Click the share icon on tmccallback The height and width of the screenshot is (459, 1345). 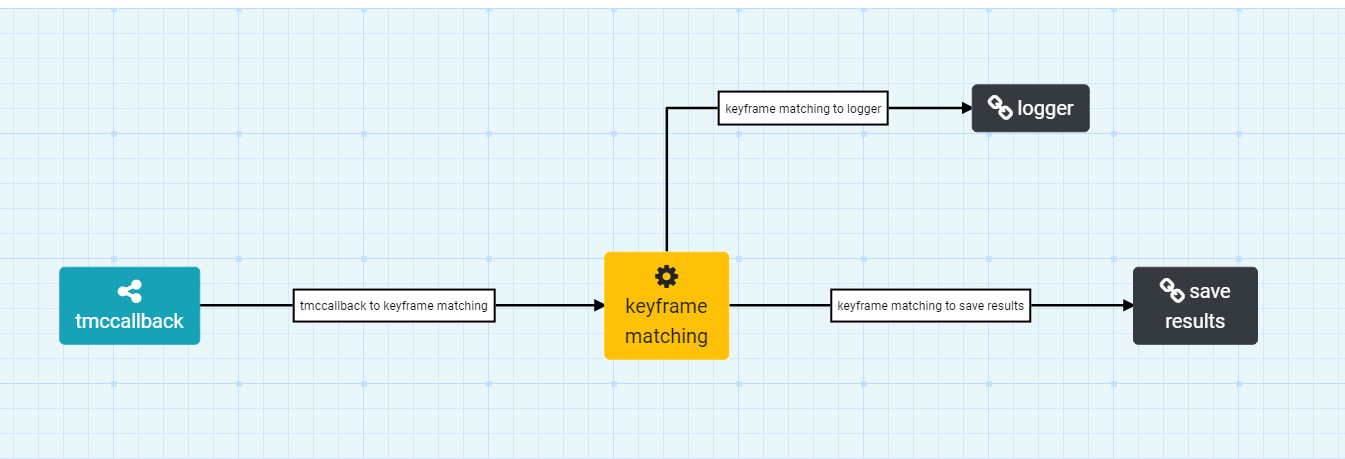click(x=130, y=292)
